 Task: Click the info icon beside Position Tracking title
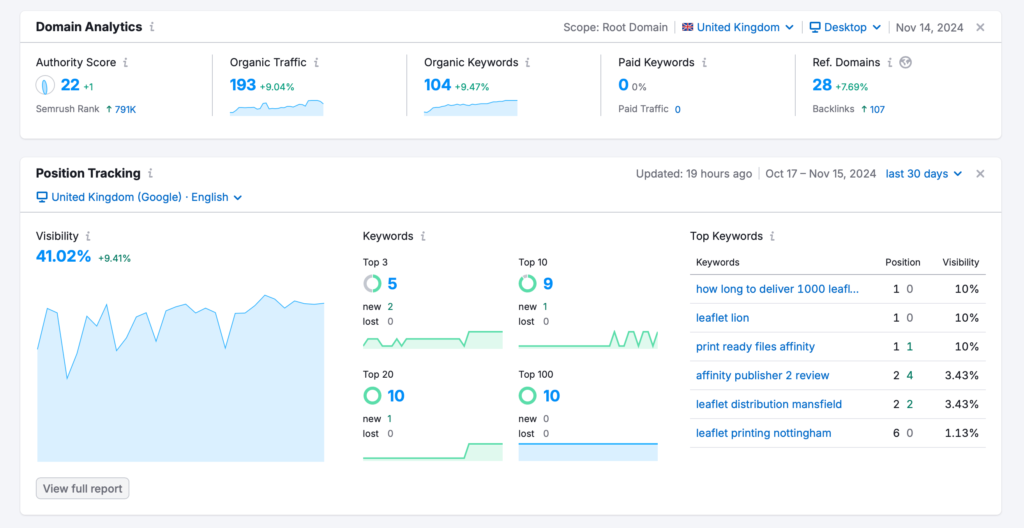tap(150, 174)
